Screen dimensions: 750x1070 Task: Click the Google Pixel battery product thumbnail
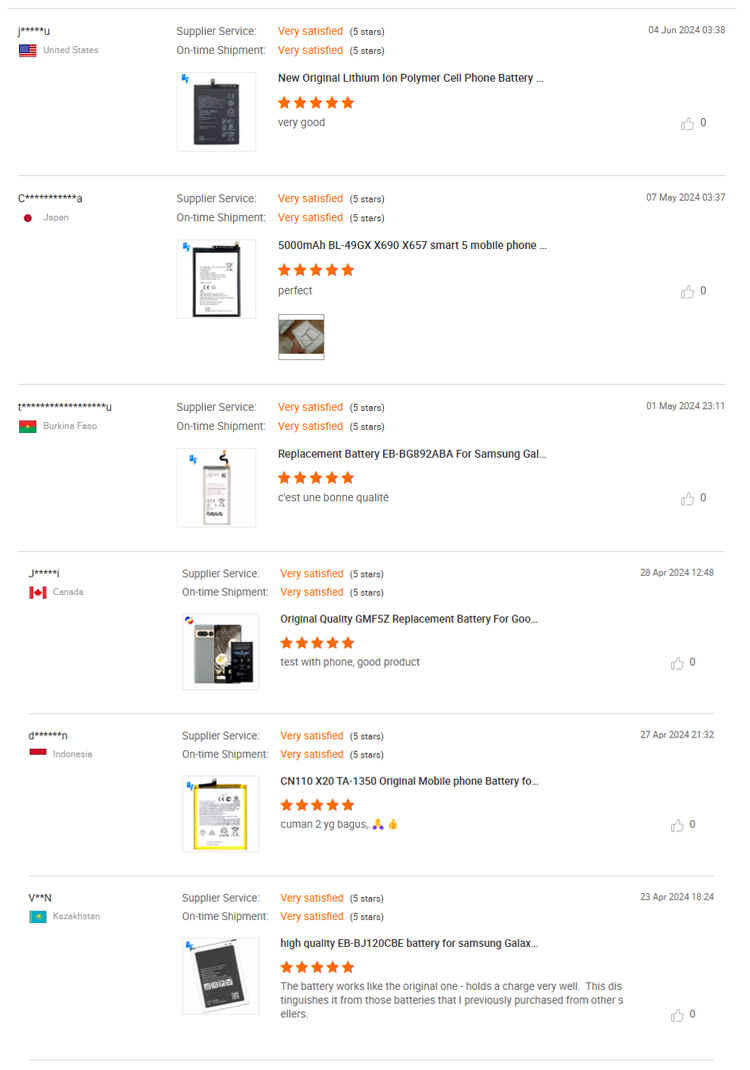(220, 651)
